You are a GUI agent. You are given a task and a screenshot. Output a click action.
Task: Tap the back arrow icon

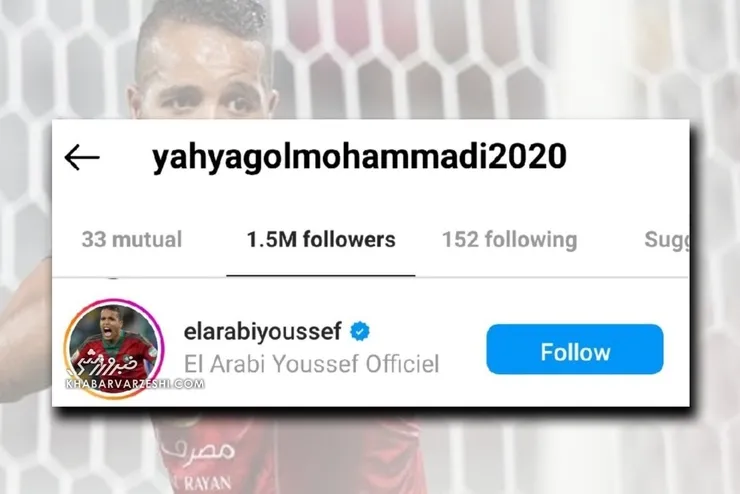[x=82, y=157]
